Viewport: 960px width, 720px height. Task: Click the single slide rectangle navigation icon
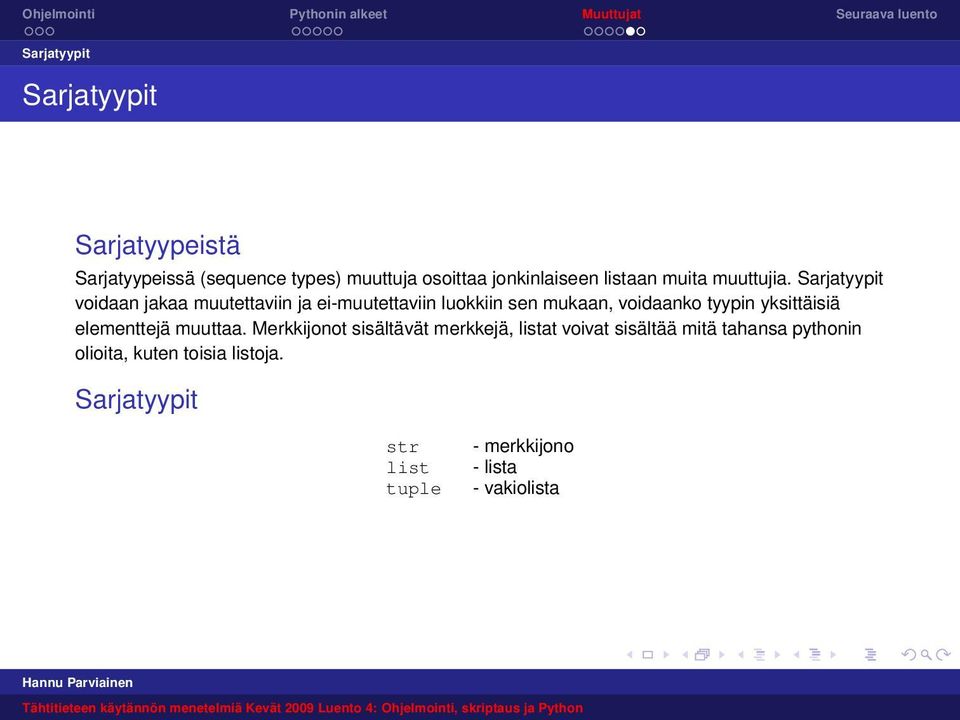coord(648,654)
